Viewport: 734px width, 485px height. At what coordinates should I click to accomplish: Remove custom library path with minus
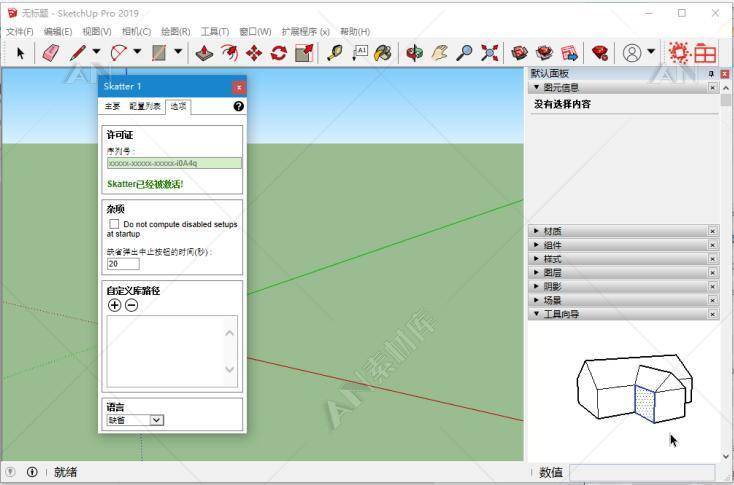[x=132, y=305]
